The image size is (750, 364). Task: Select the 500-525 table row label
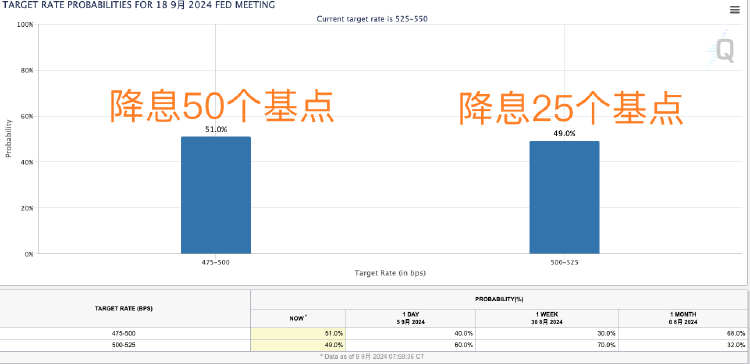click(x=125, y=345)
